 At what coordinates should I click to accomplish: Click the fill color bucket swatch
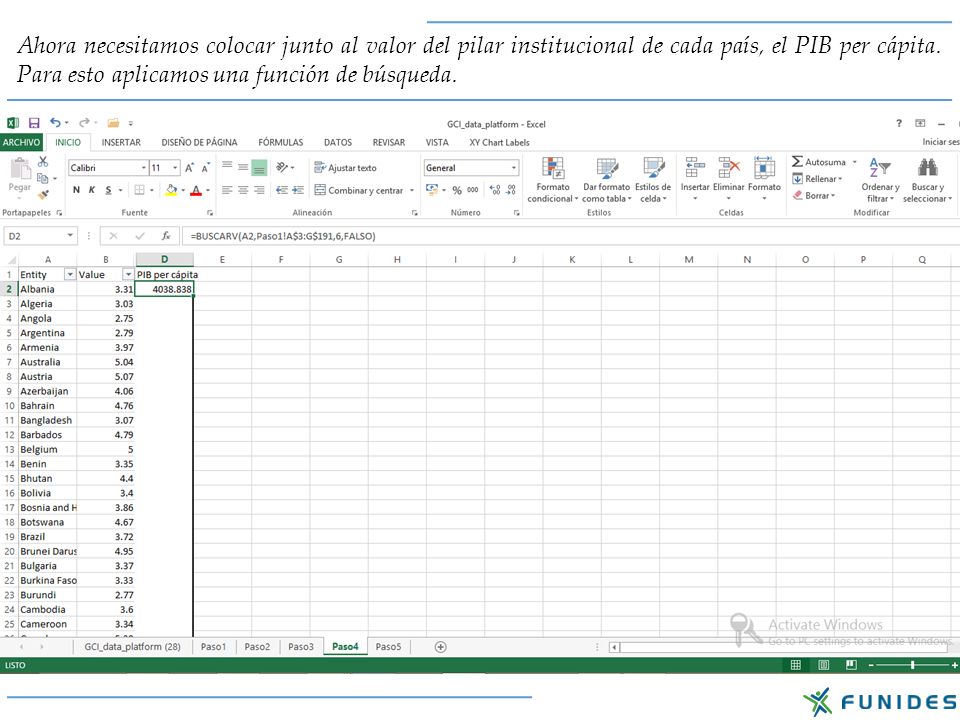click(x=171, y=190)
